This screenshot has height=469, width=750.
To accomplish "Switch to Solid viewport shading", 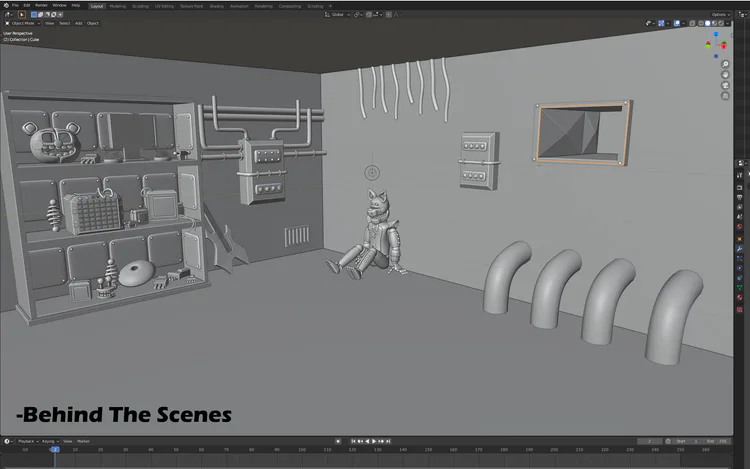I will click(x=707, y=23).
